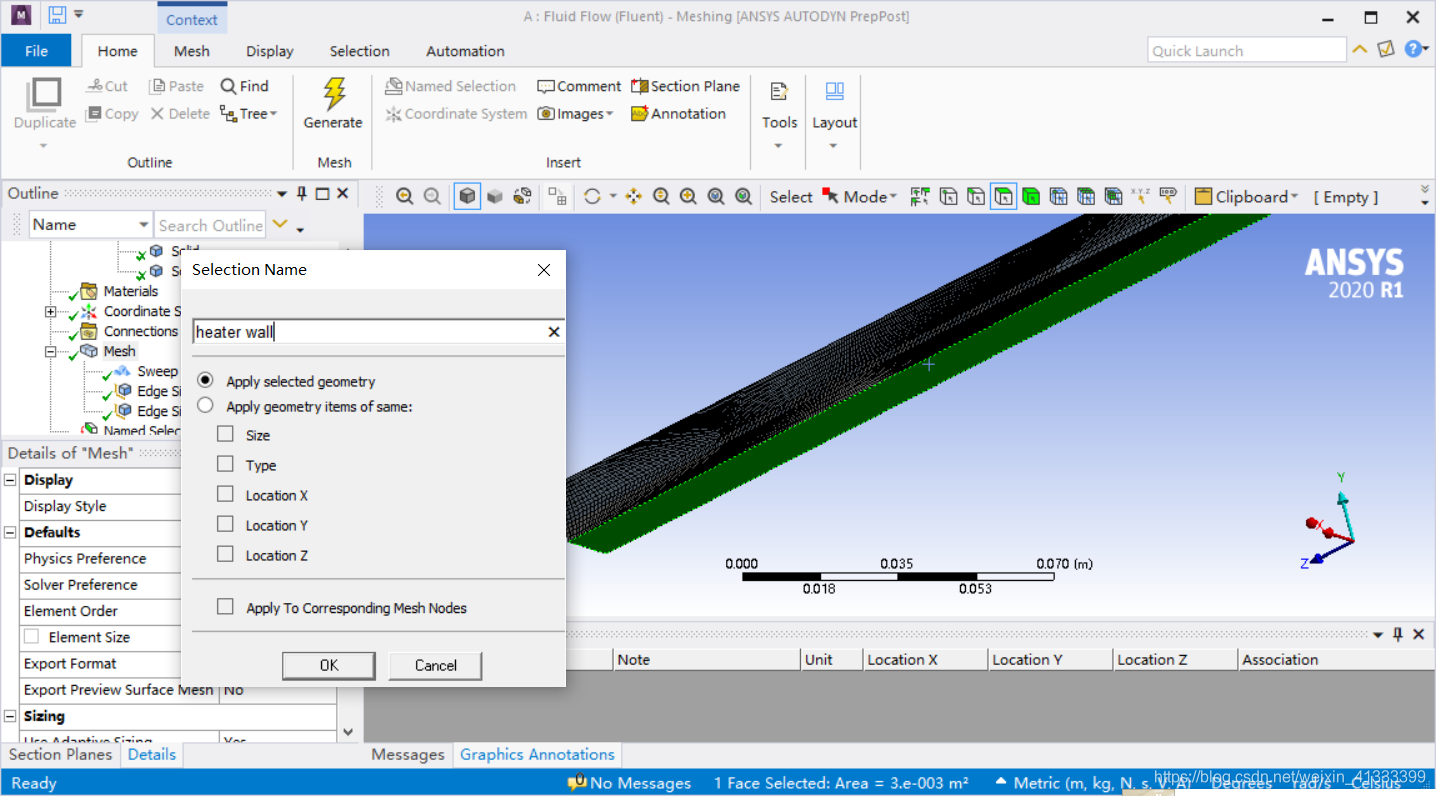
Task: Select the Edge selection filter
Action: (976, 197)
